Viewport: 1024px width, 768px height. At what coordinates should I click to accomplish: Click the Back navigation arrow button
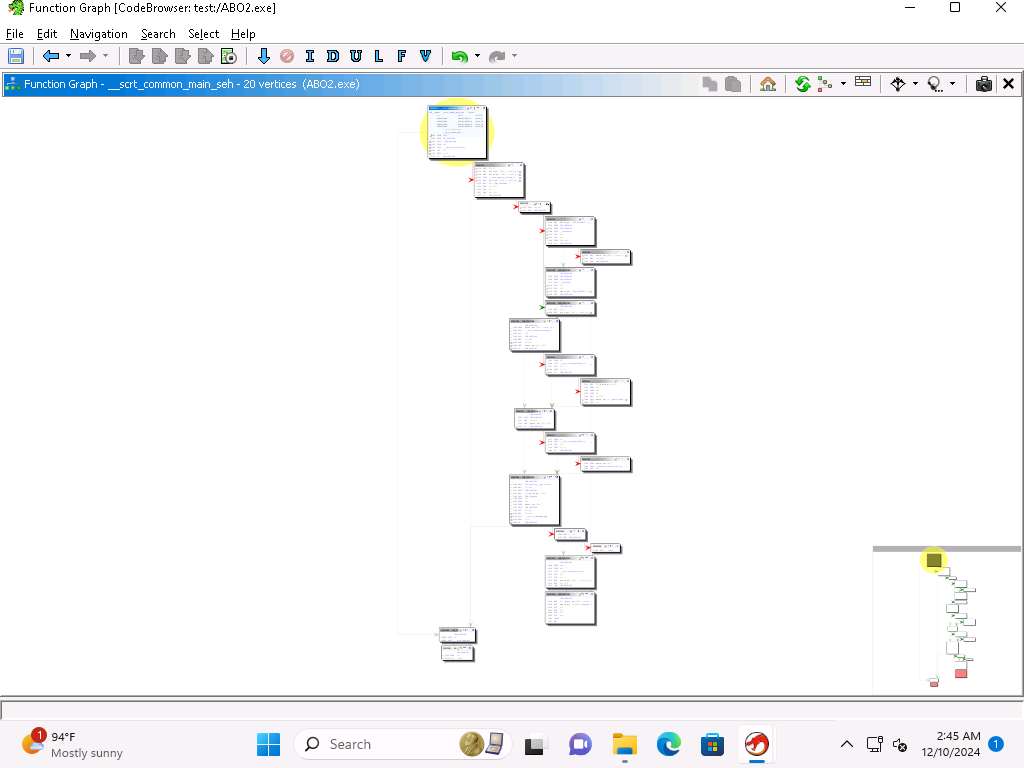pos(50,56)
